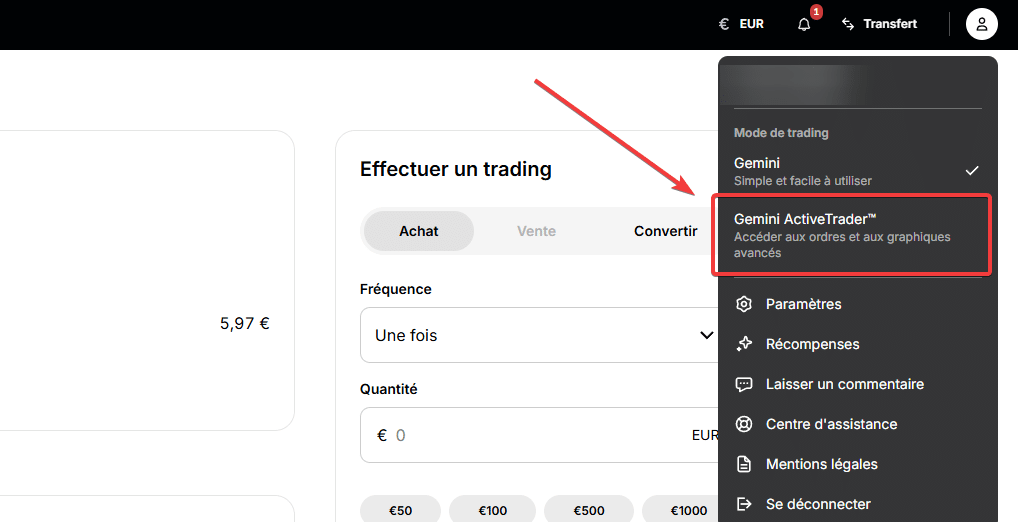Select Gemini simple trading mode

pyautogui.click(x=858, y=171)
